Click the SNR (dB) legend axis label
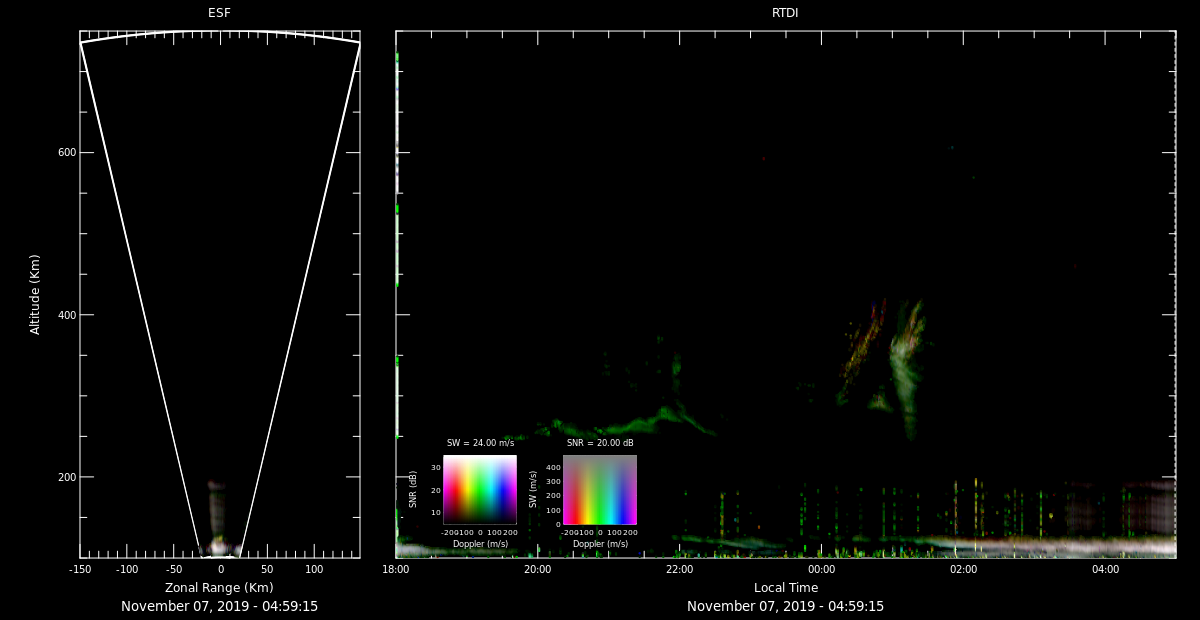1200x620 pixels. (x=413, y=489)
